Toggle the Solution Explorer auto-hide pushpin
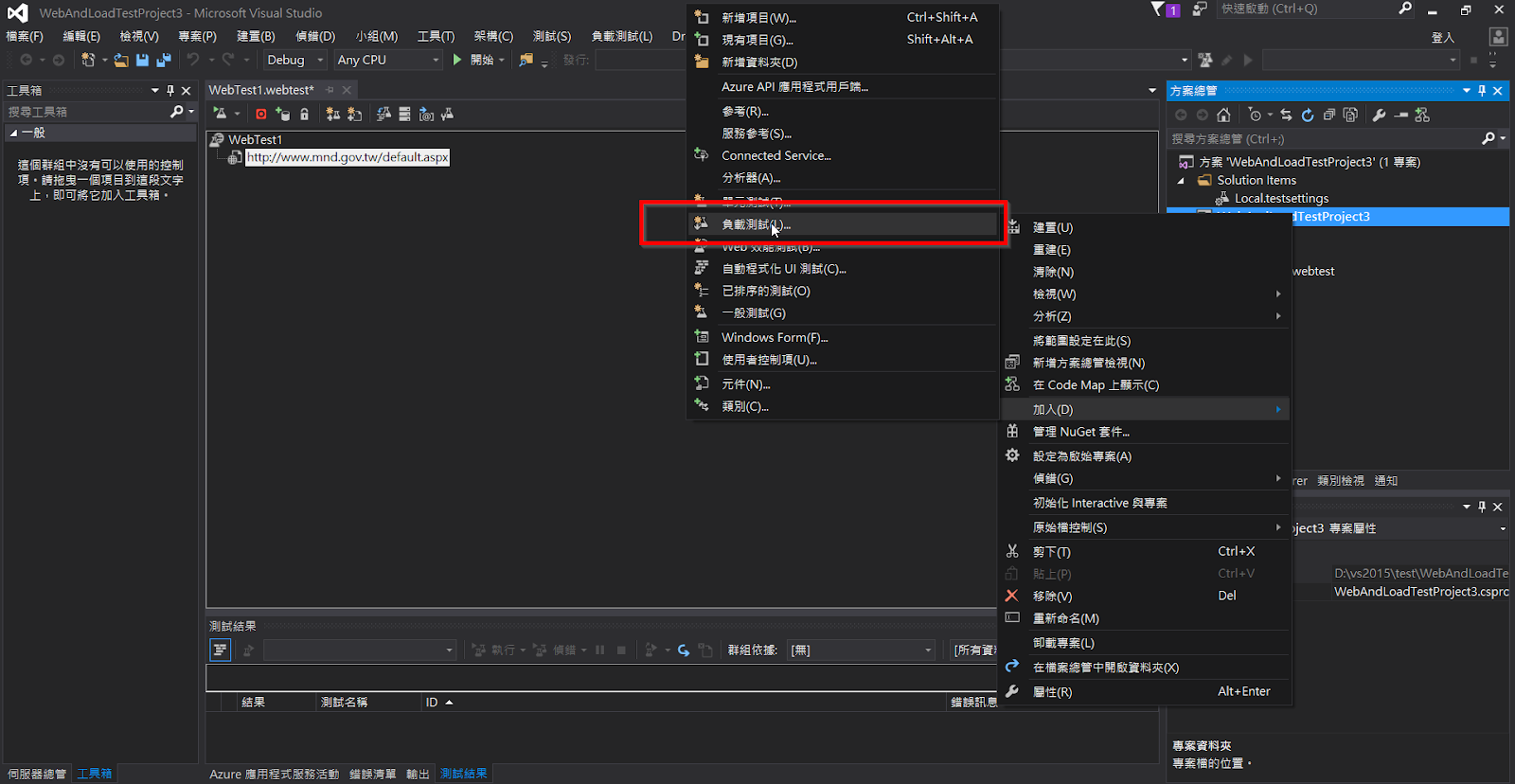 pyautogui.click(x=1482, y=91)
